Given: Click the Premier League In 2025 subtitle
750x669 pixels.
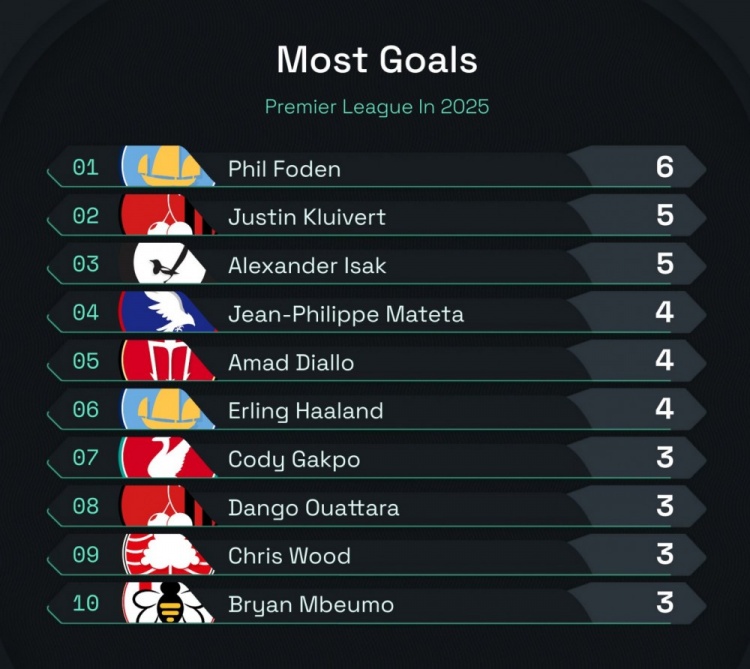Looking at the screenshot, I should [376, 106].
